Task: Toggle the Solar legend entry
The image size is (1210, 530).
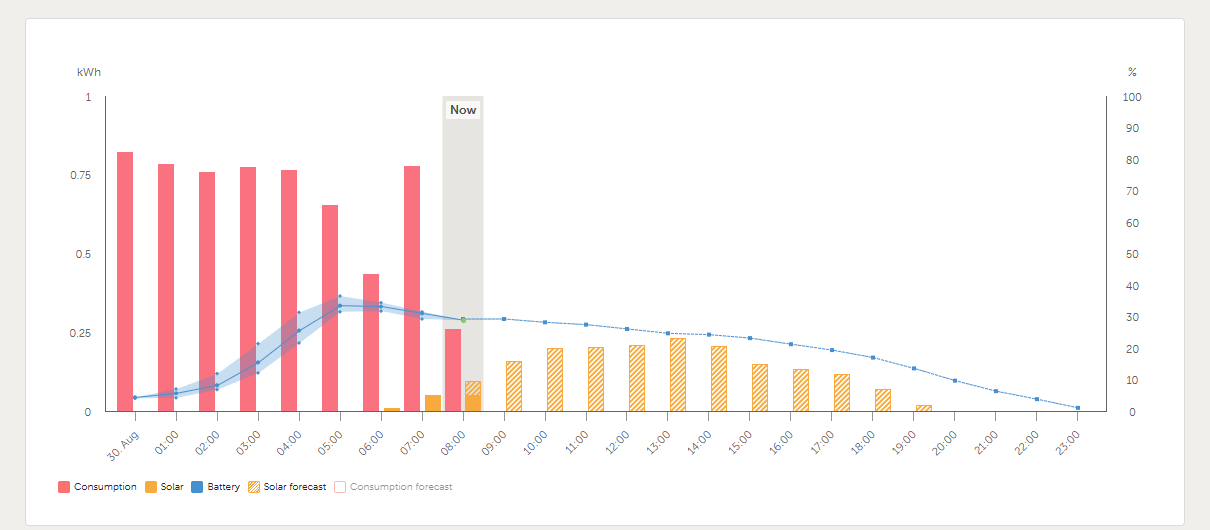Action: (x=164, y=487)
